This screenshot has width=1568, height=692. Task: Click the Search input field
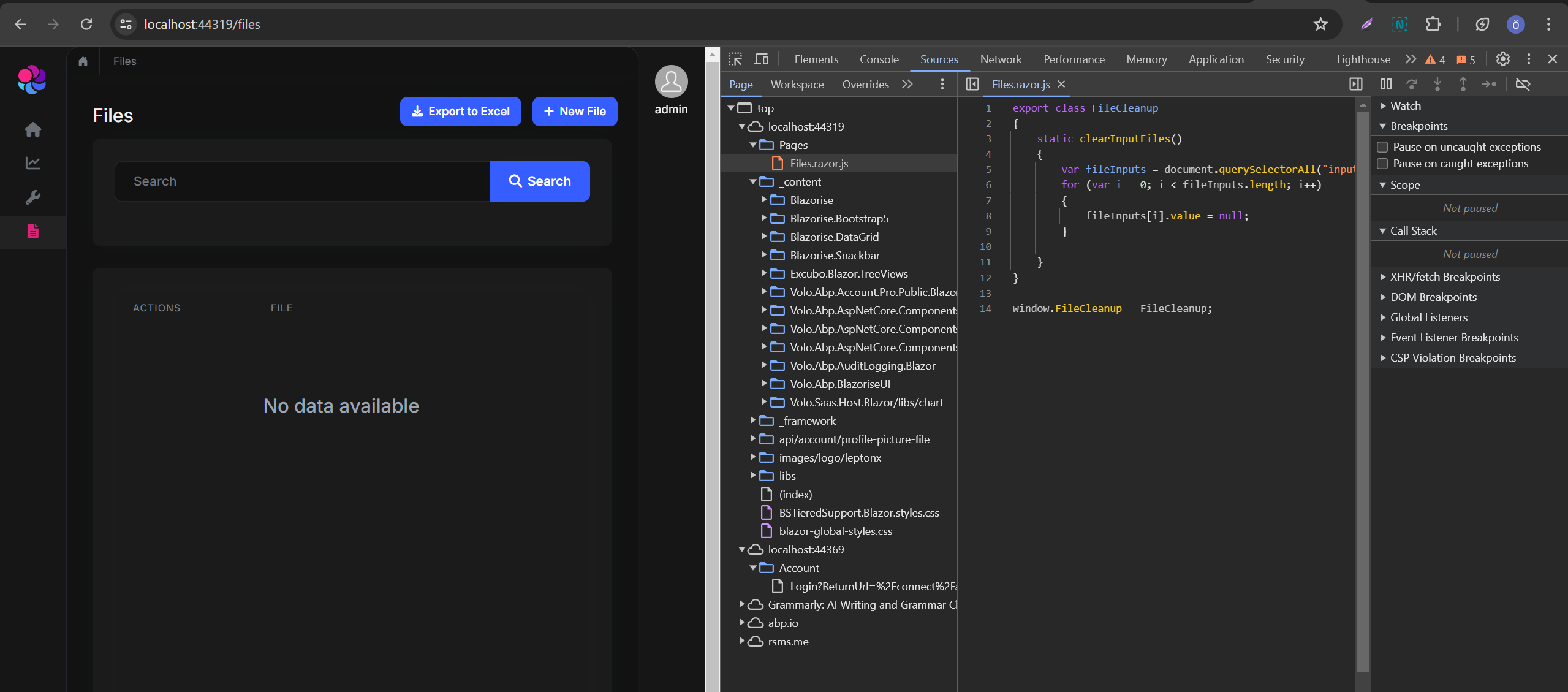click(302, 181)
